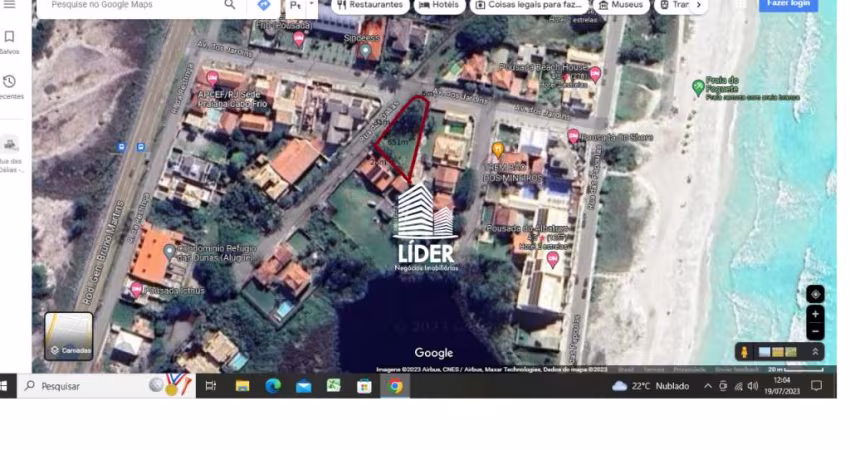Image resolution: width=850 pixels, height=450 pixels.
Task: Select Condomínio Refúgio das Dunas pin
Action: [x=170, y=252]
